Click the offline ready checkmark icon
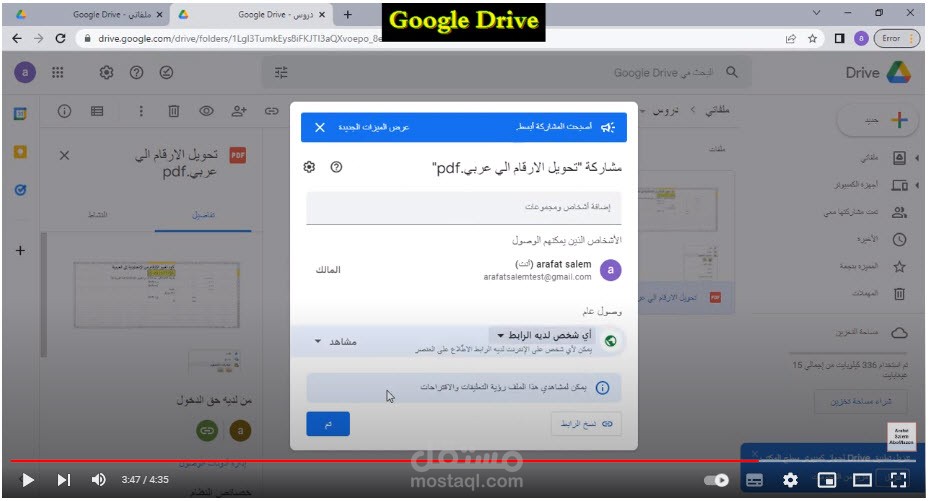This screenshot has height=501, width=934. point(166,73)
